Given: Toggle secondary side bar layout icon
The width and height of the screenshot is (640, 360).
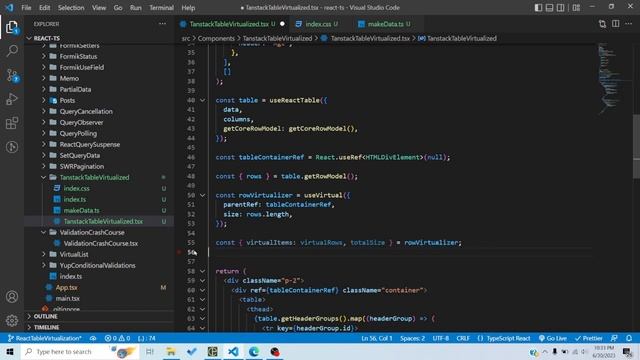Looking at the screenshot, I should [x=561, y=8].
